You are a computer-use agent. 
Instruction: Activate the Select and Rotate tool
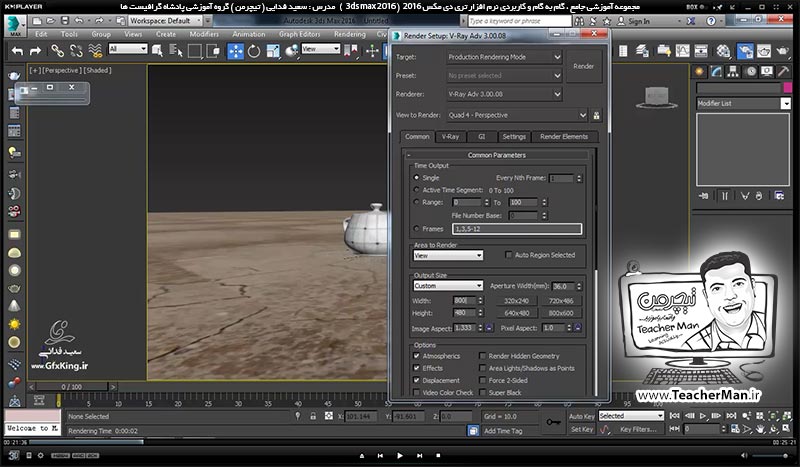point(254,51)
